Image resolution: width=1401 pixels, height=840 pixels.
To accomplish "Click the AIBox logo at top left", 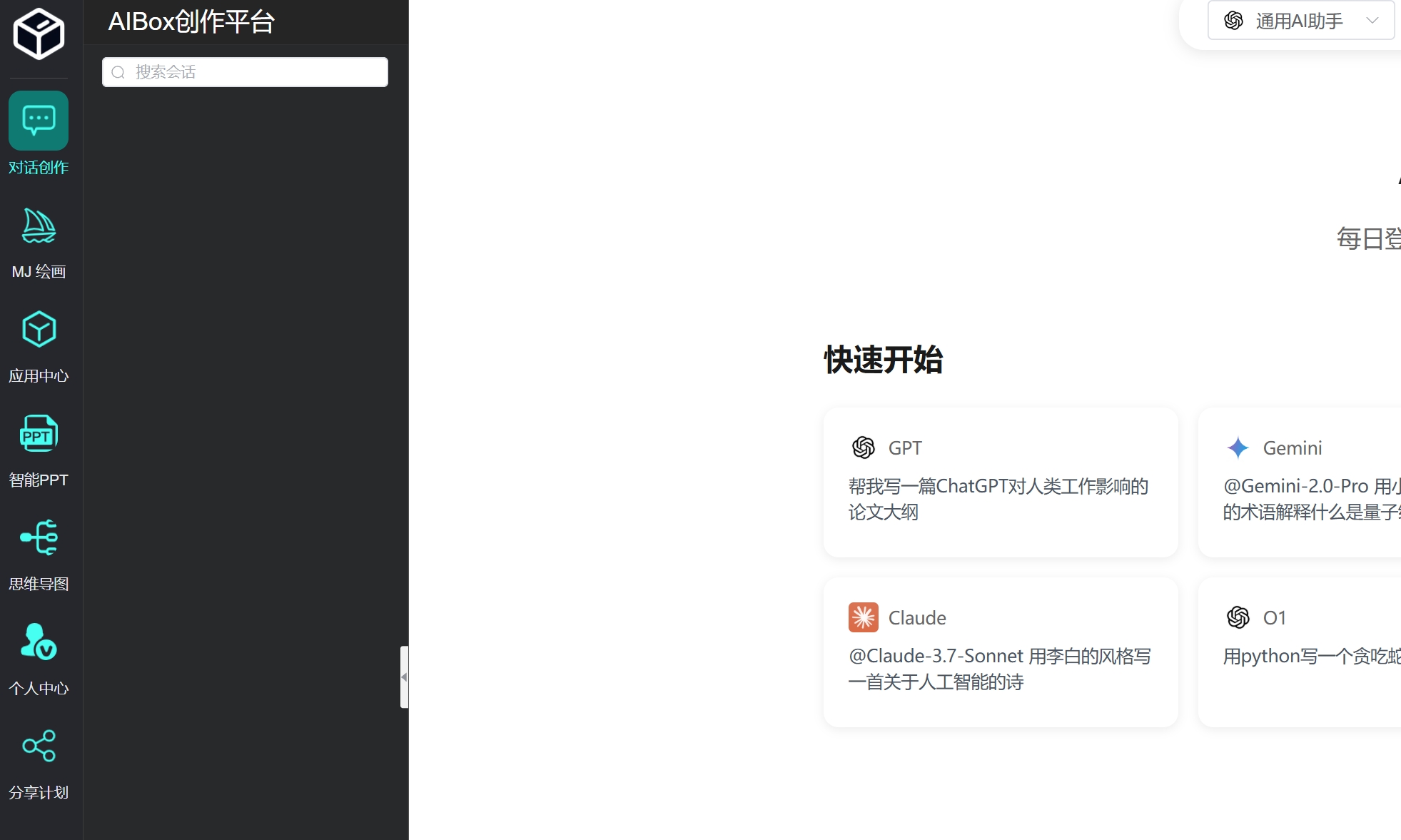I will tap(38, 33).
